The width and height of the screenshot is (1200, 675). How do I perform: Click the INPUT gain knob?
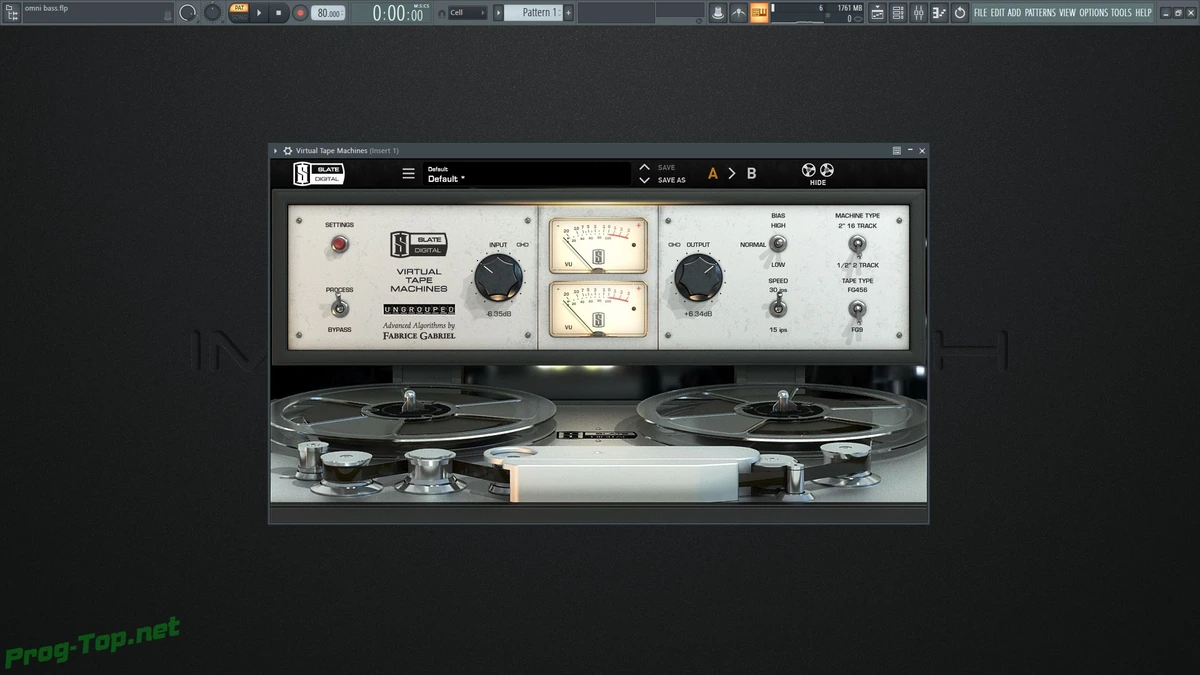[x=497, y=277]
